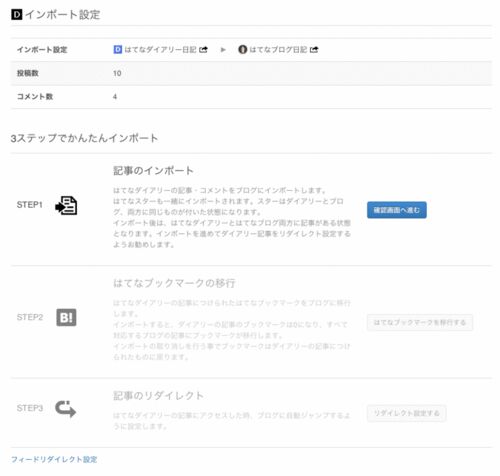Viewport: 500px width, 476px height.
Task: Open the はてなブログ日記 link
Action: click(x=278, y=50)
